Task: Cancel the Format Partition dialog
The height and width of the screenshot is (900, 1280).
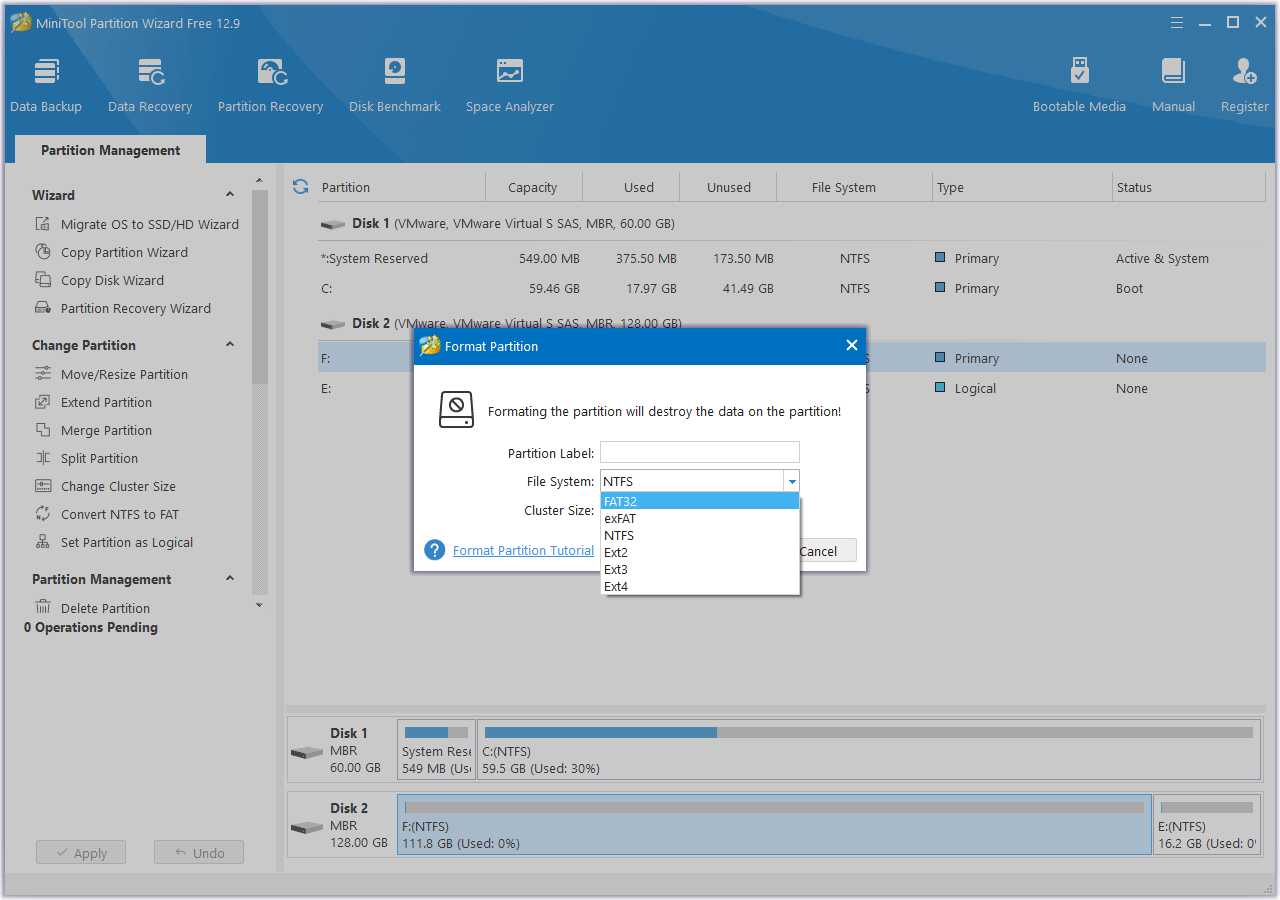Action: click(827, 551)
